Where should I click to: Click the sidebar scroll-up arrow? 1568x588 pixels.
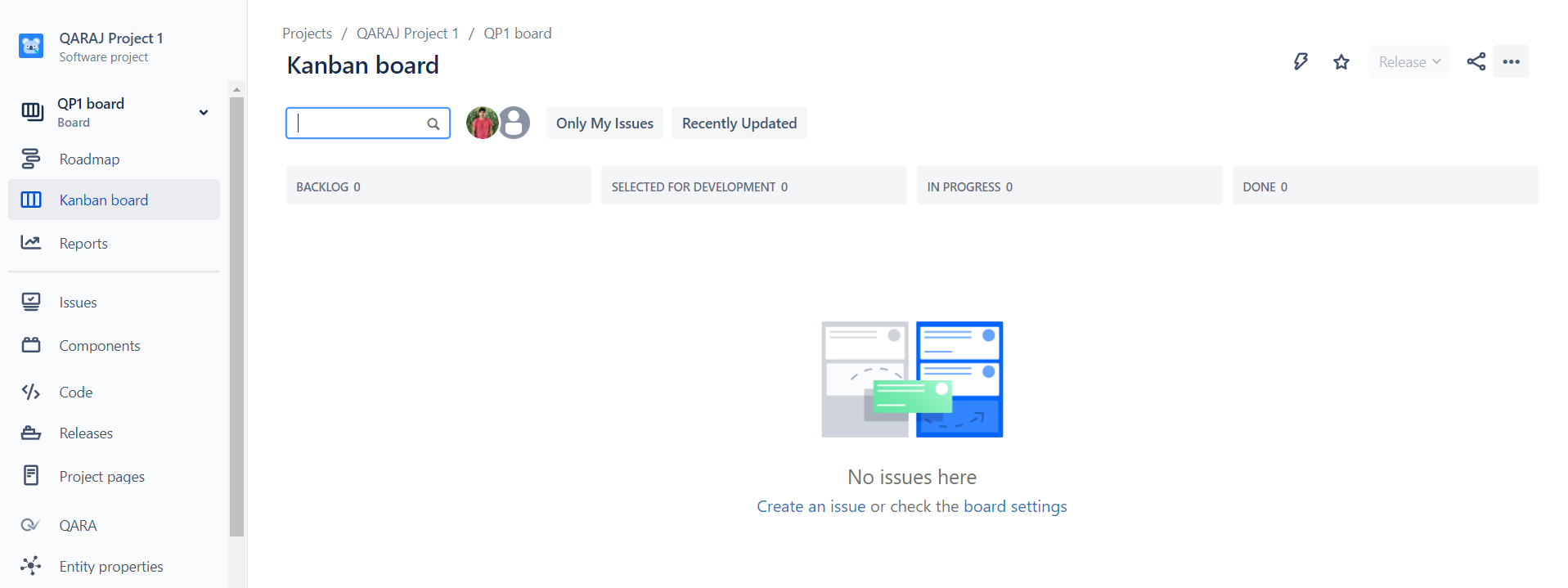click(x=237, y=89)
